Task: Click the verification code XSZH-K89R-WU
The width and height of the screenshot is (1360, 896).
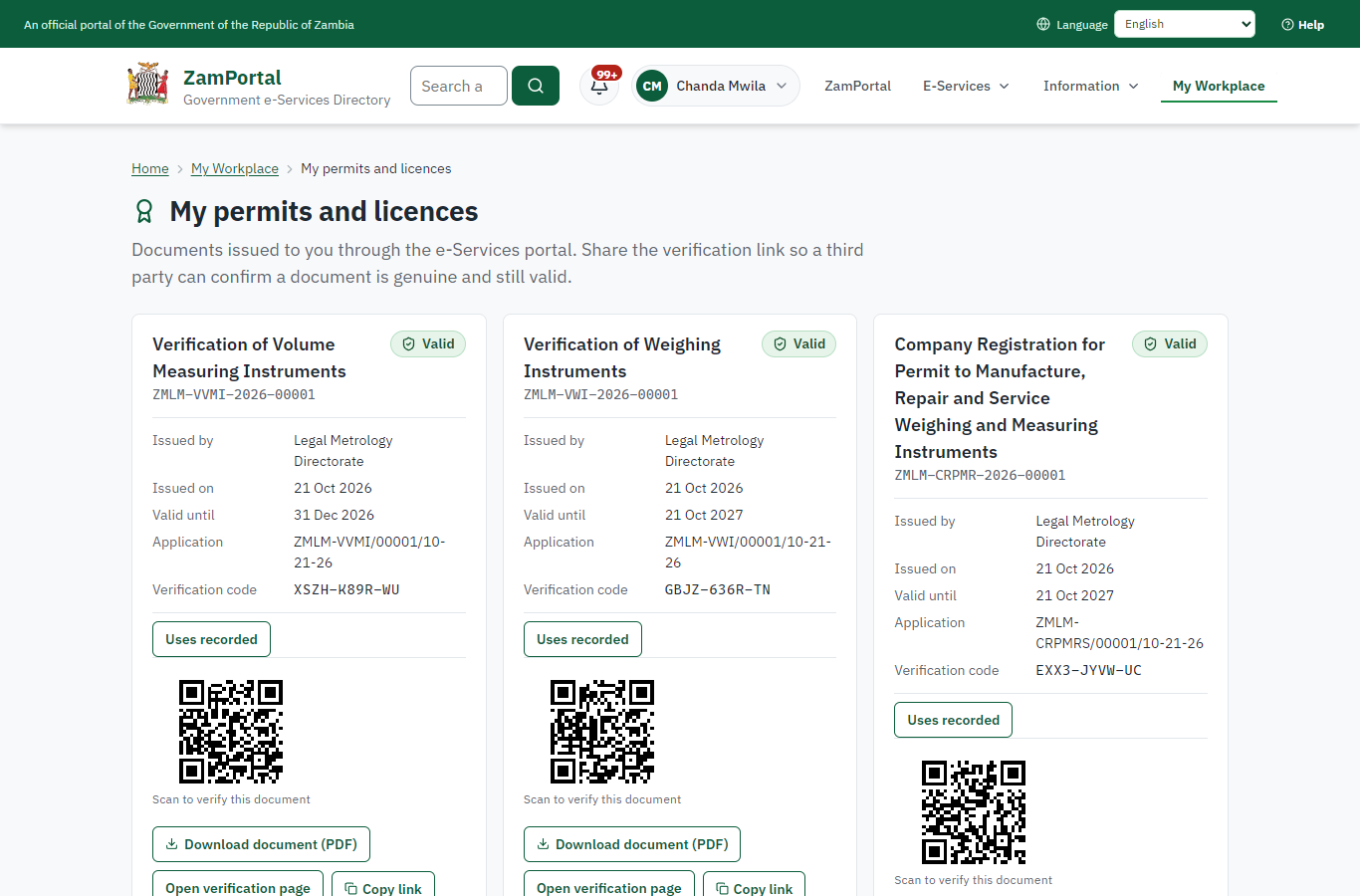Action: [346, 589]
